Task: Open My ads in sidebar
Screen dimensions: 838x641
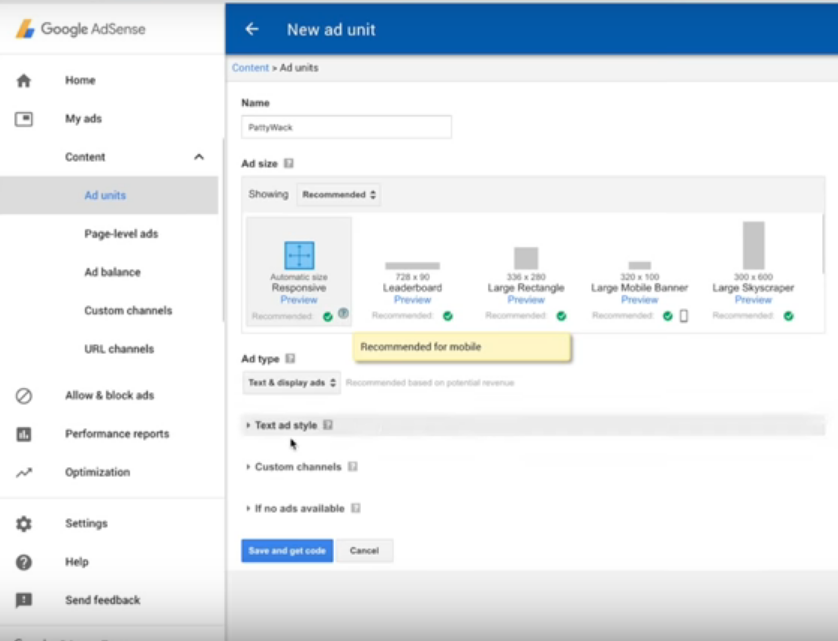Action: 83,119
